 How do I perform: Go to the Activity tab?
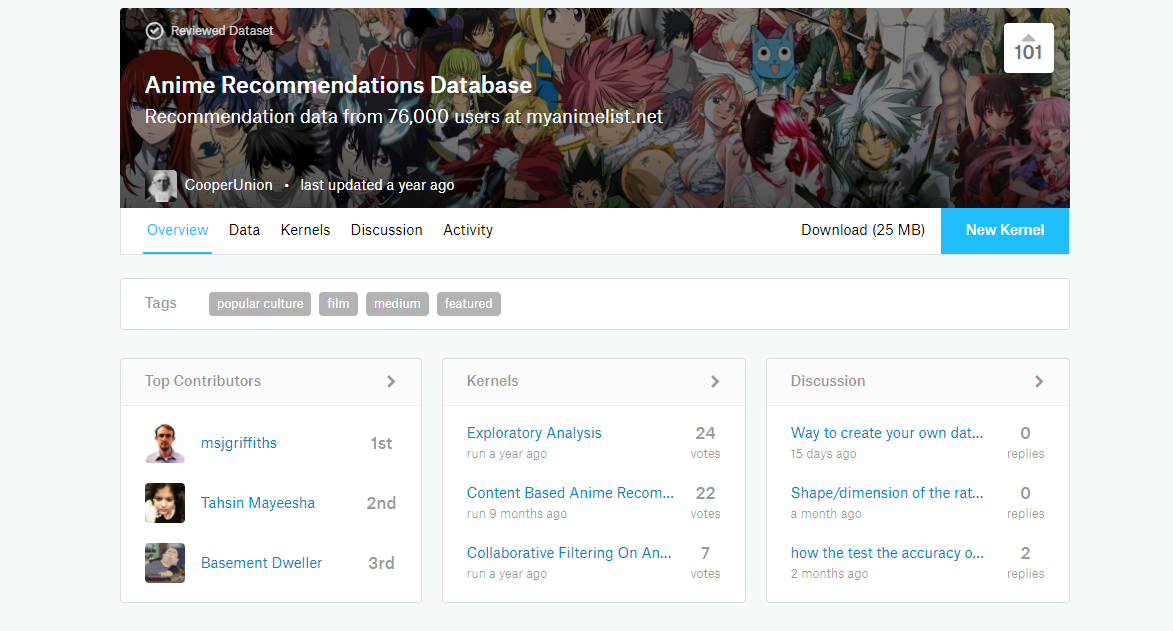pos(468,230)
